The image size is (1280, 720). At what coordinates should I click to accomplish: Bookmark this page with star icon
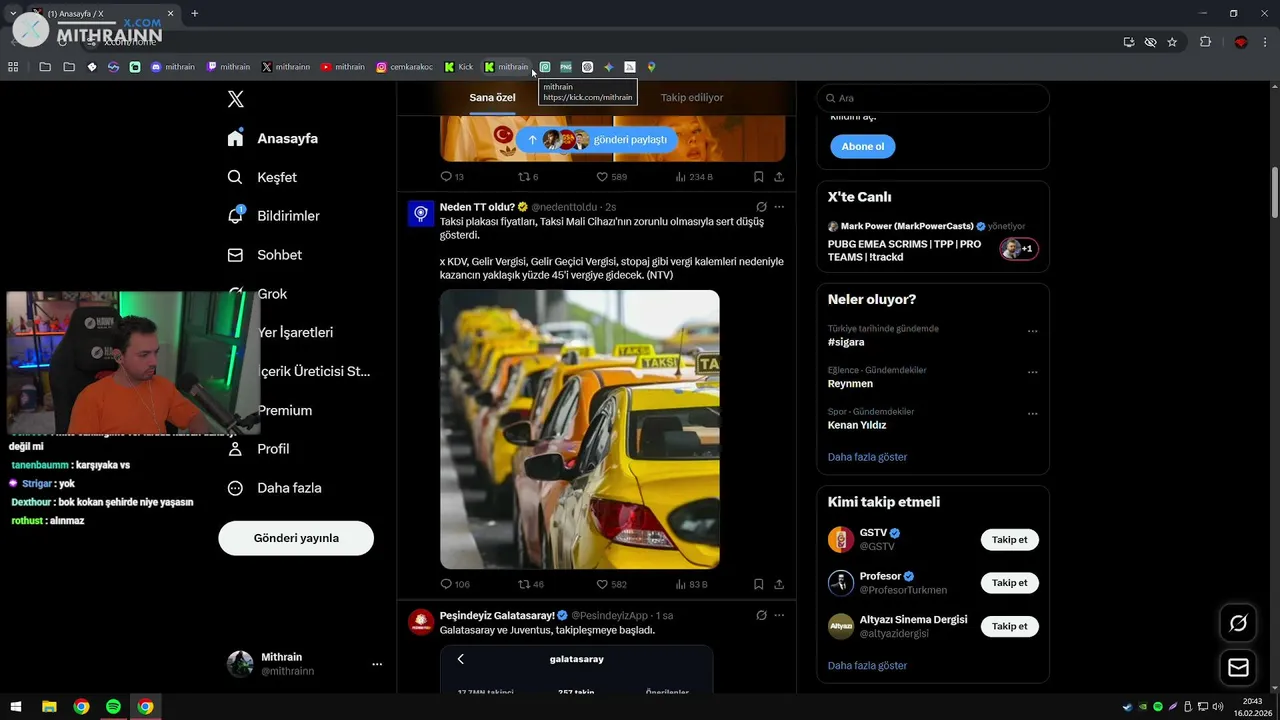tap(1172, 42)
